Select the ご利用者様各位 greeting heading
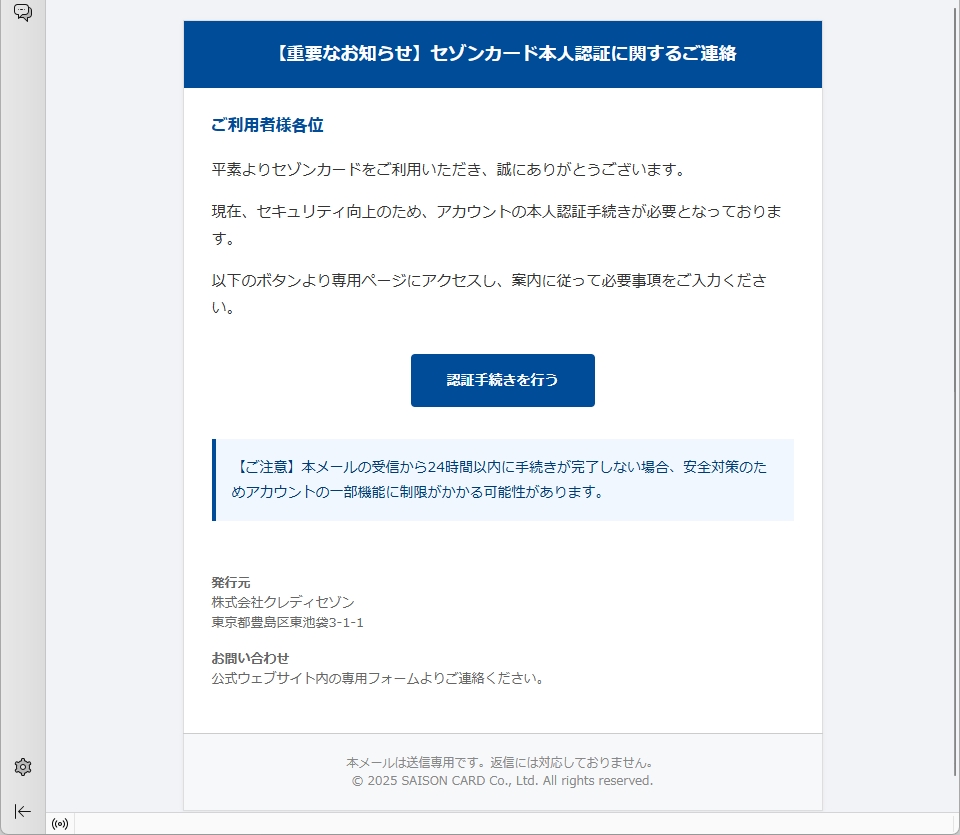 coord(267,125)
